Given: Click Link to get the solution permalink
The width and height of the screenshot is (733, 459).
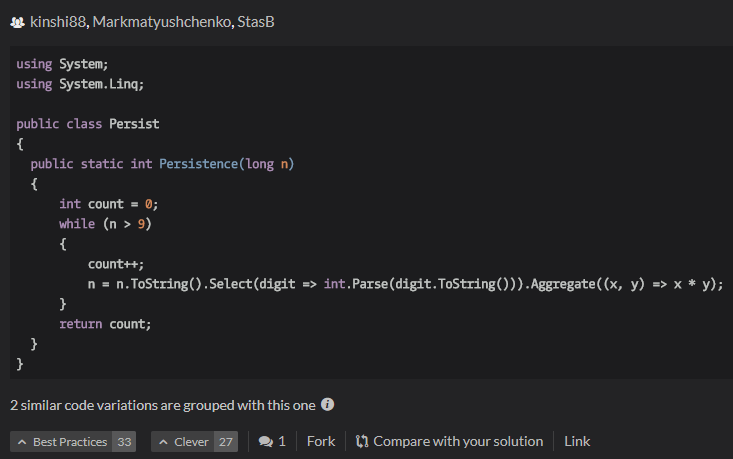Looking at the screenshot, I should click(x=577, y=441).
